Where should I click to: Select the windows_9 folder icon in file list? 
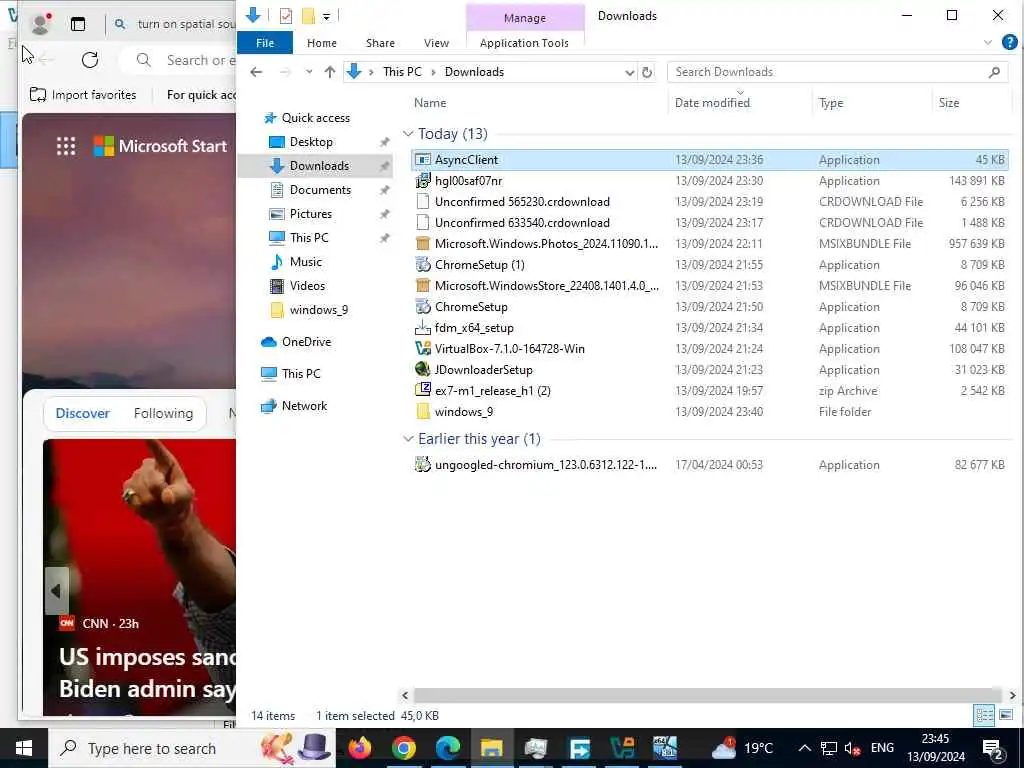(423, 411)
